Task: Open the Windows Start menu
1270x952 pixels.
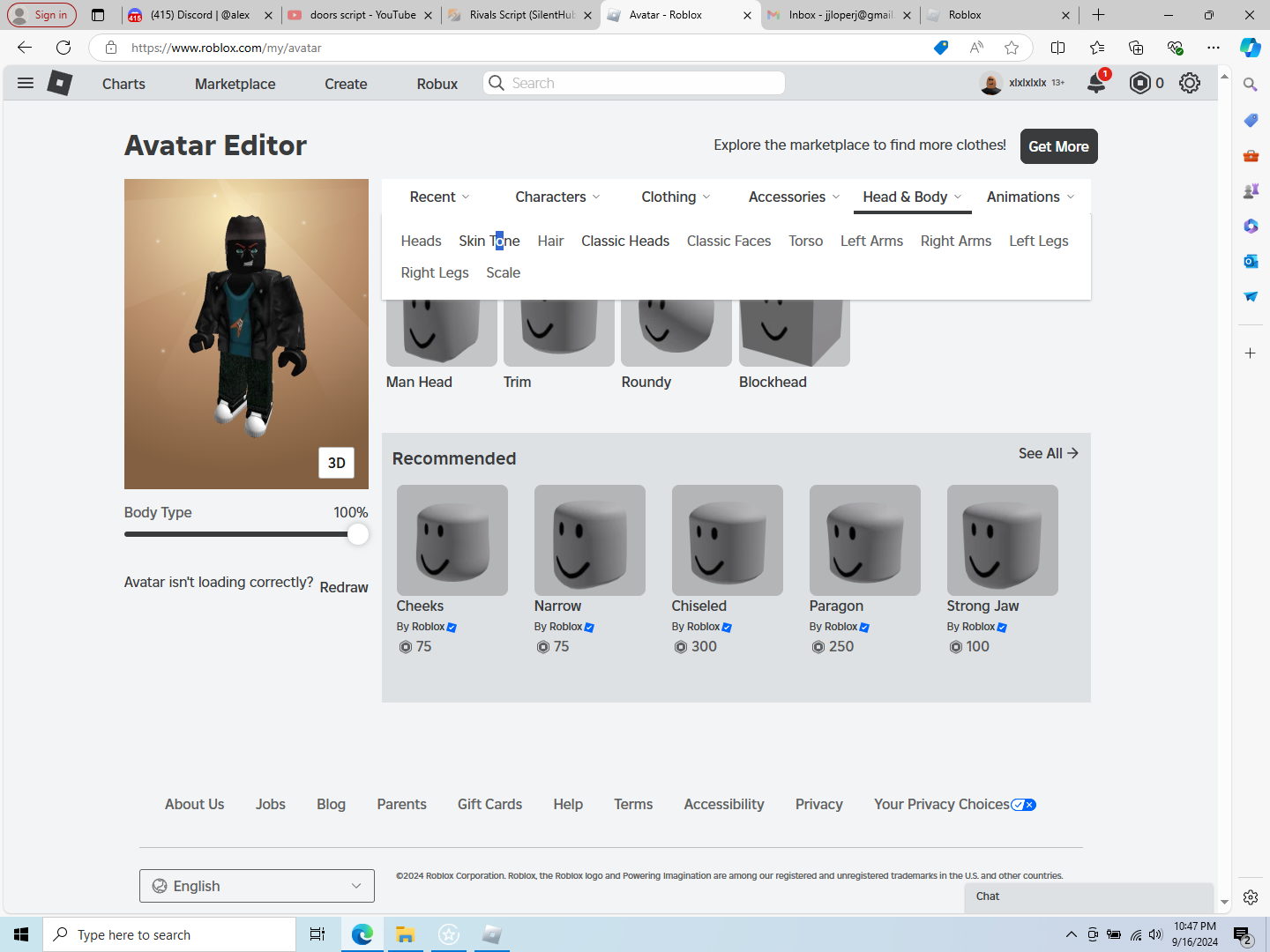Action: pos(21,934)
